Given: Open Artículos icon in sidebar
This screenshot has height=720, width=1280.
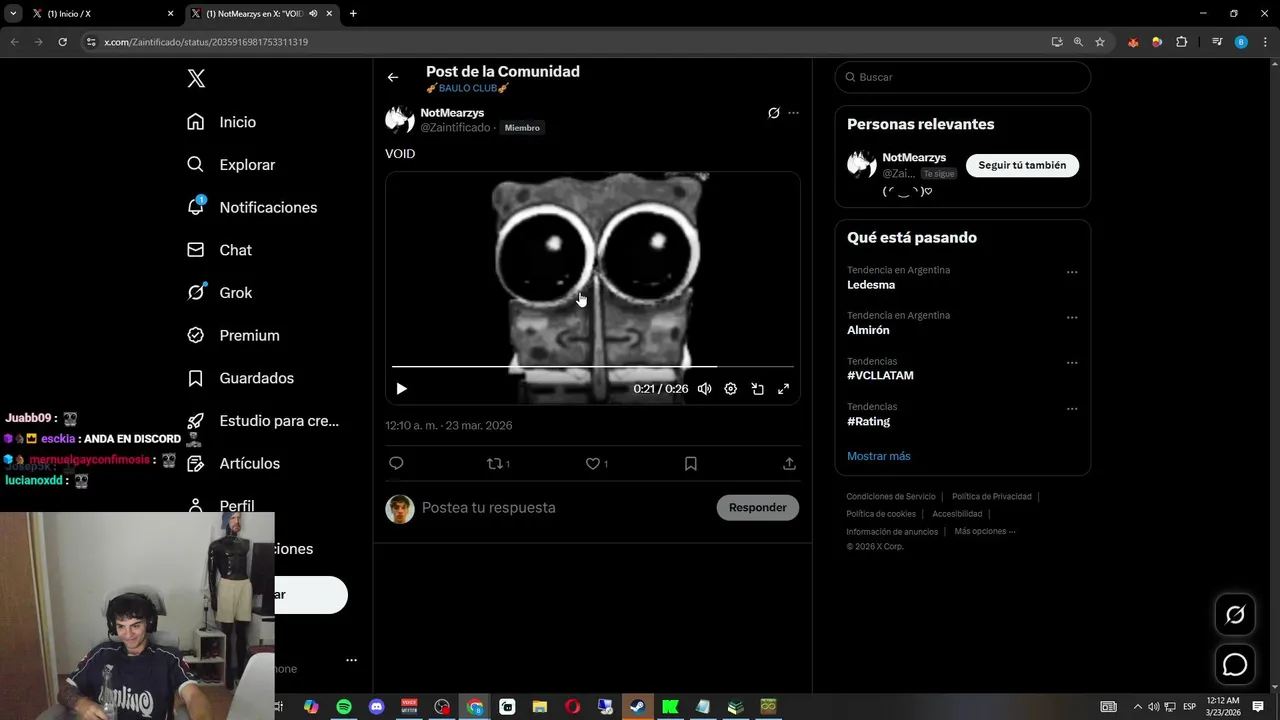Looking at the screenshot, I should (196, 464).
